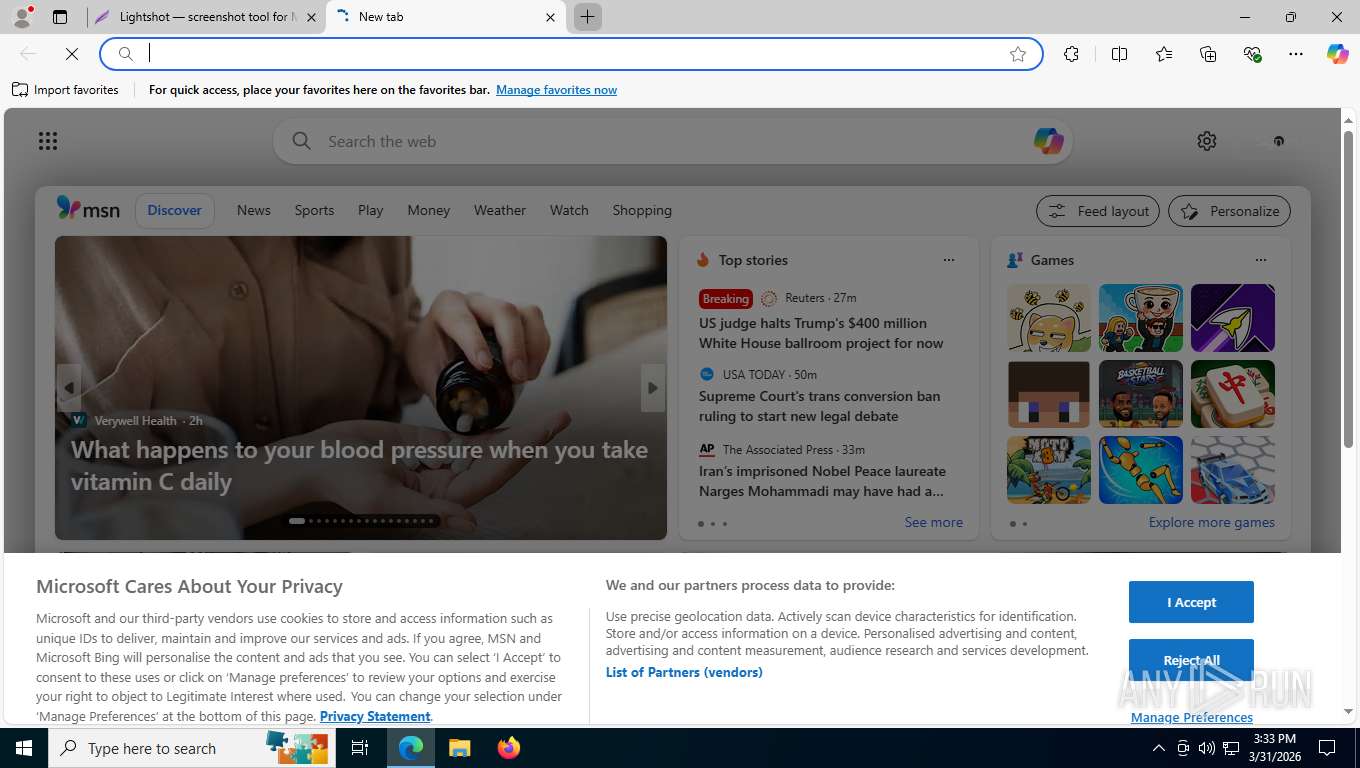Play the Basketball Stars game
The height and width of the screenshot is (768, 1360).
pyautogui.click(x=1140, y=394)
